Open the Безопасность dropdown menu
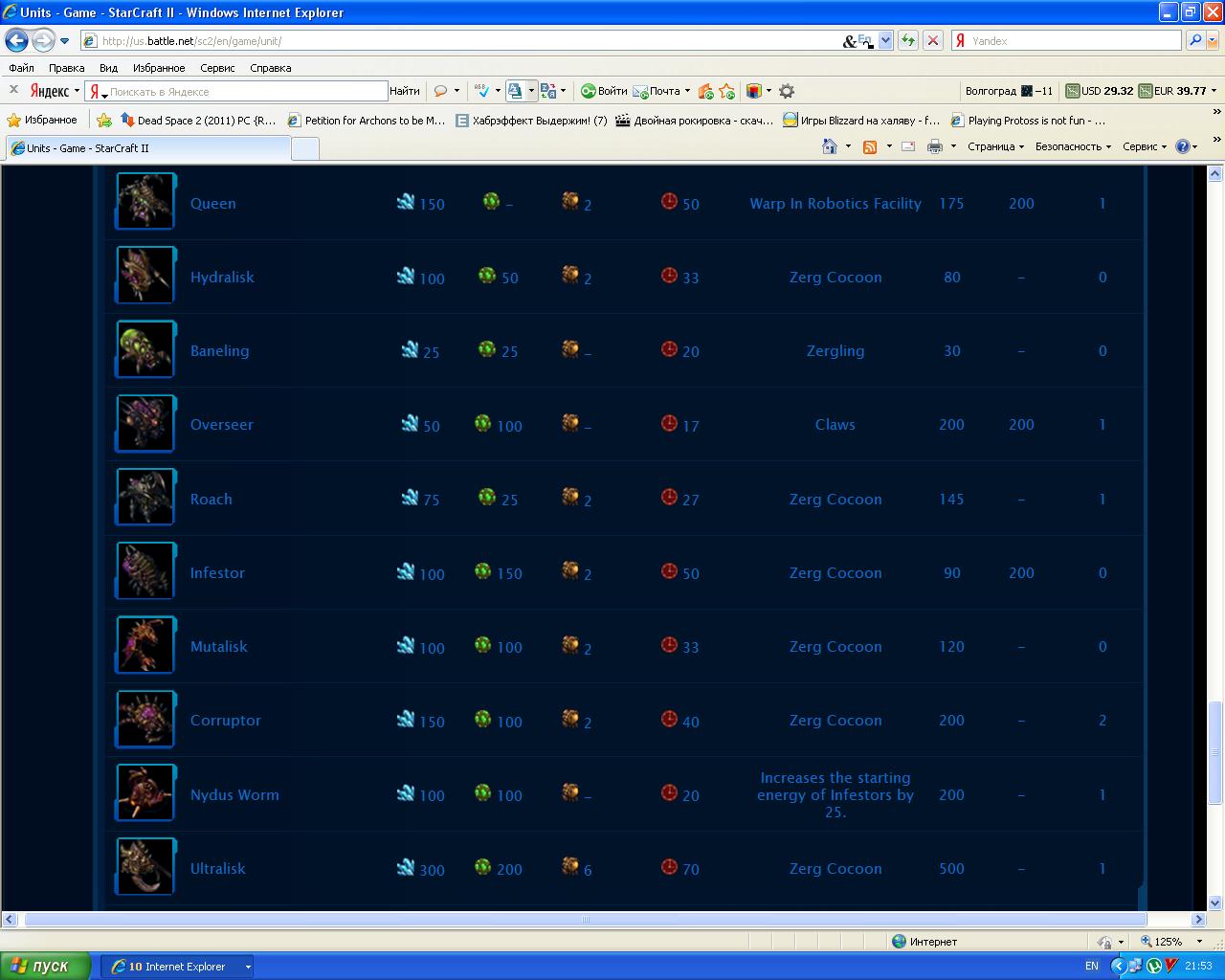This screenshot has height=980, width=1225. [x=1073, y=146]
